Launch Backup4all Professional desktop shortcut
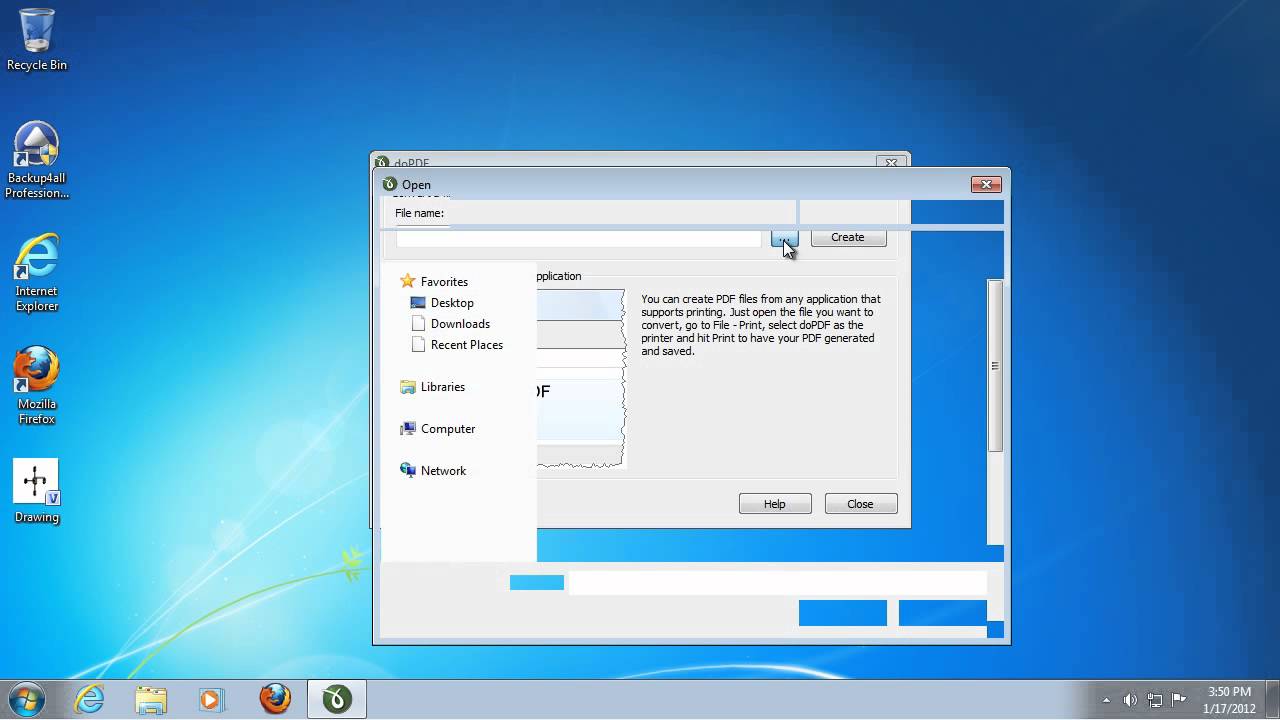The height and width of the screenshot is (720, 1280). (x=37, y=160)
